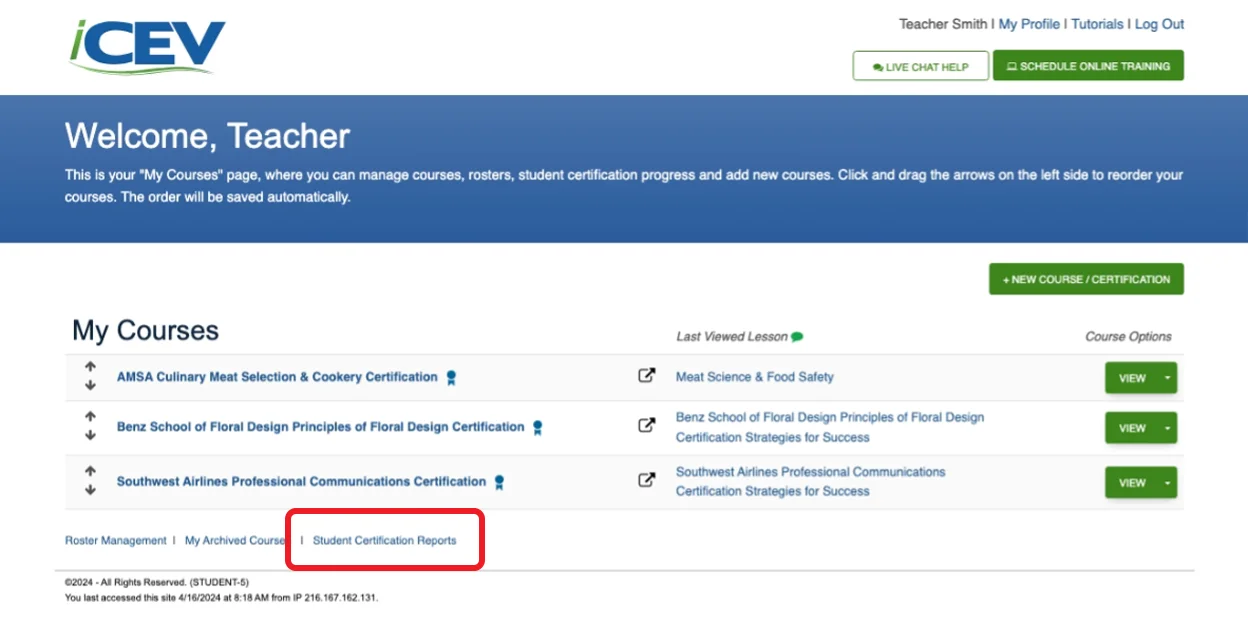1248x635 pixels.
Task: Start Live Chat Help
Action: coord(921,67)
